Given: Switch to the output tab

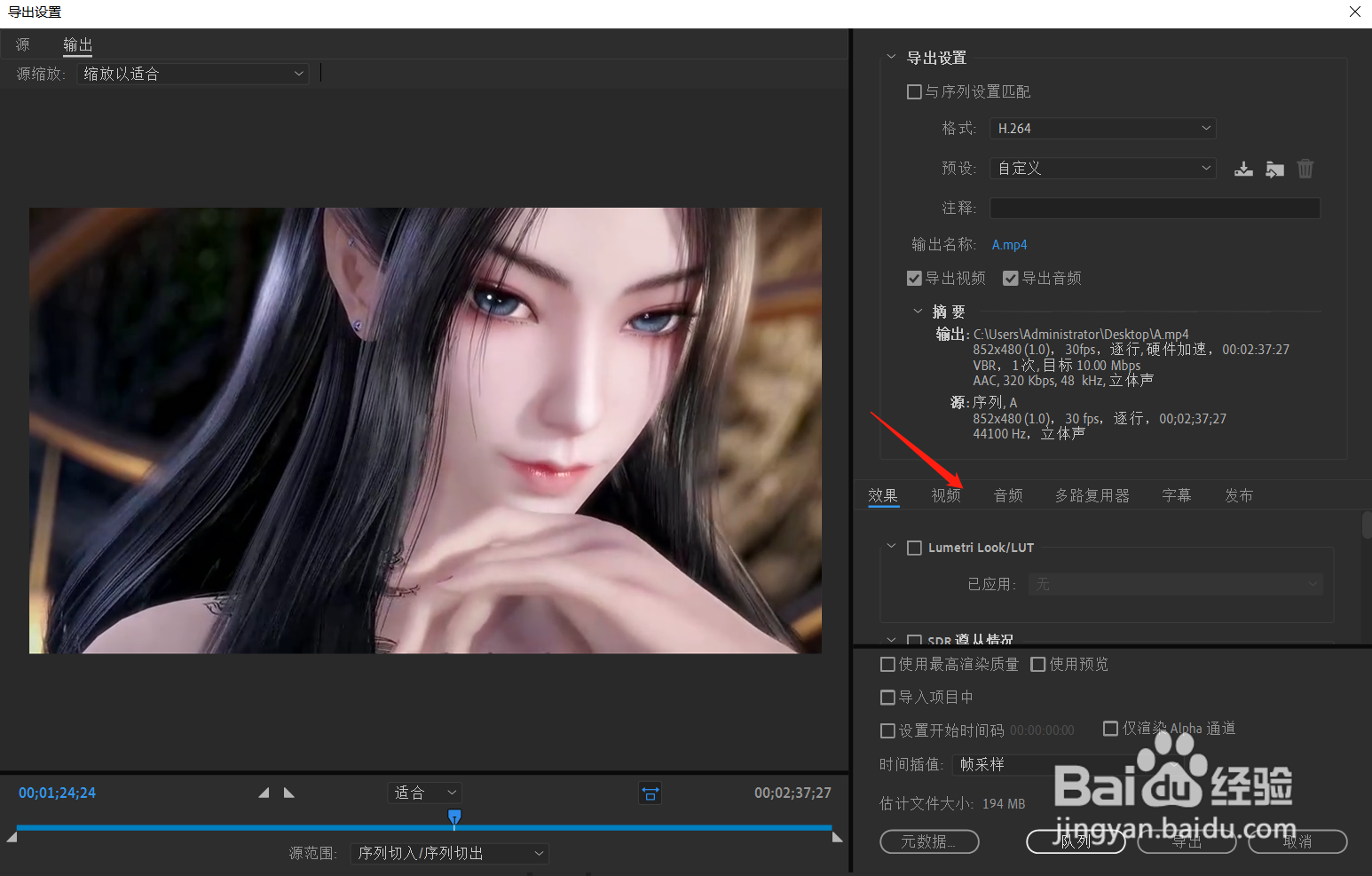Looking at the screenshot, I should tap(78, 44).
